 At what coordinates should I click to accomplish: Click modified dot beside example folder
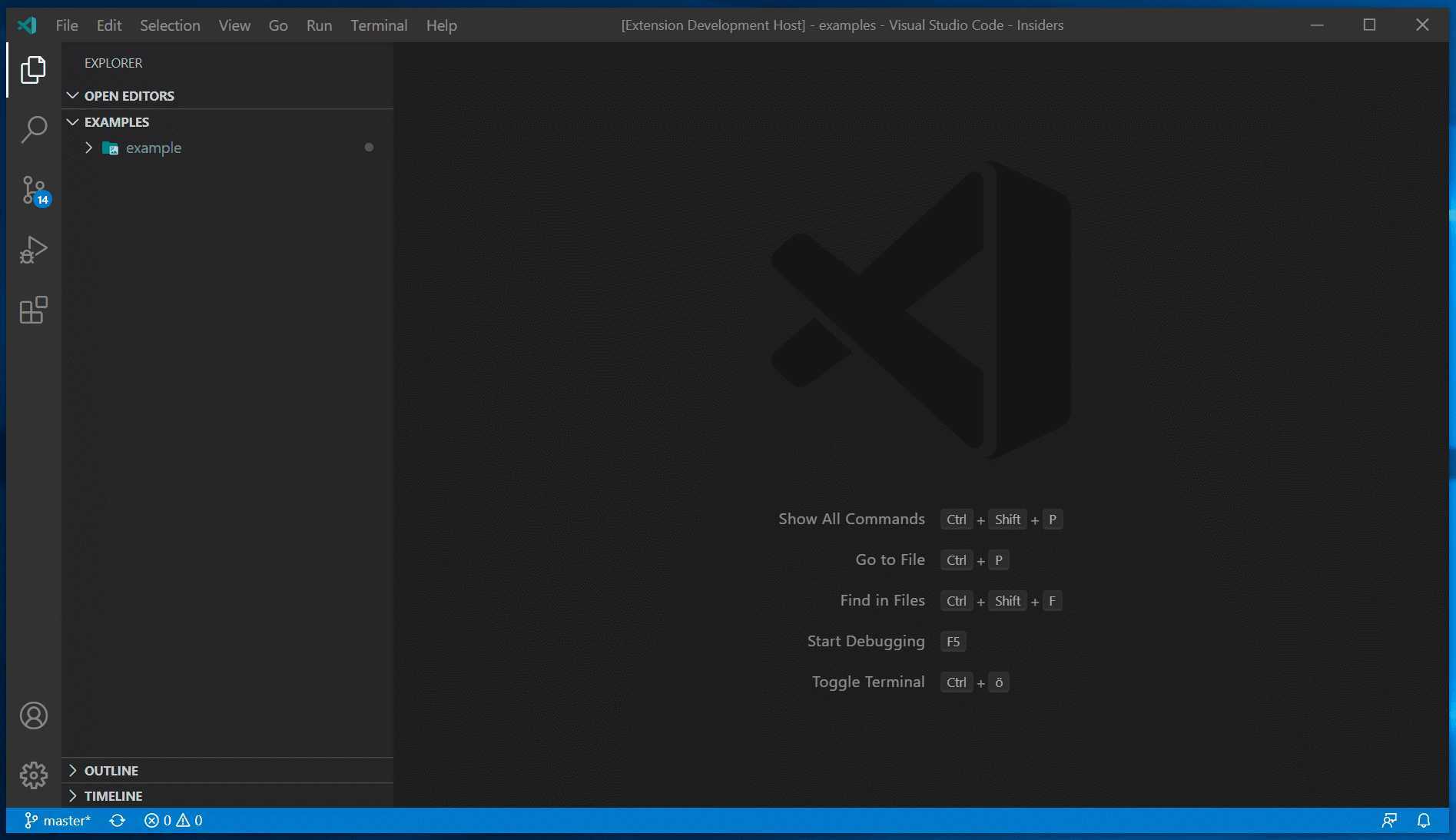coord(369,148)
